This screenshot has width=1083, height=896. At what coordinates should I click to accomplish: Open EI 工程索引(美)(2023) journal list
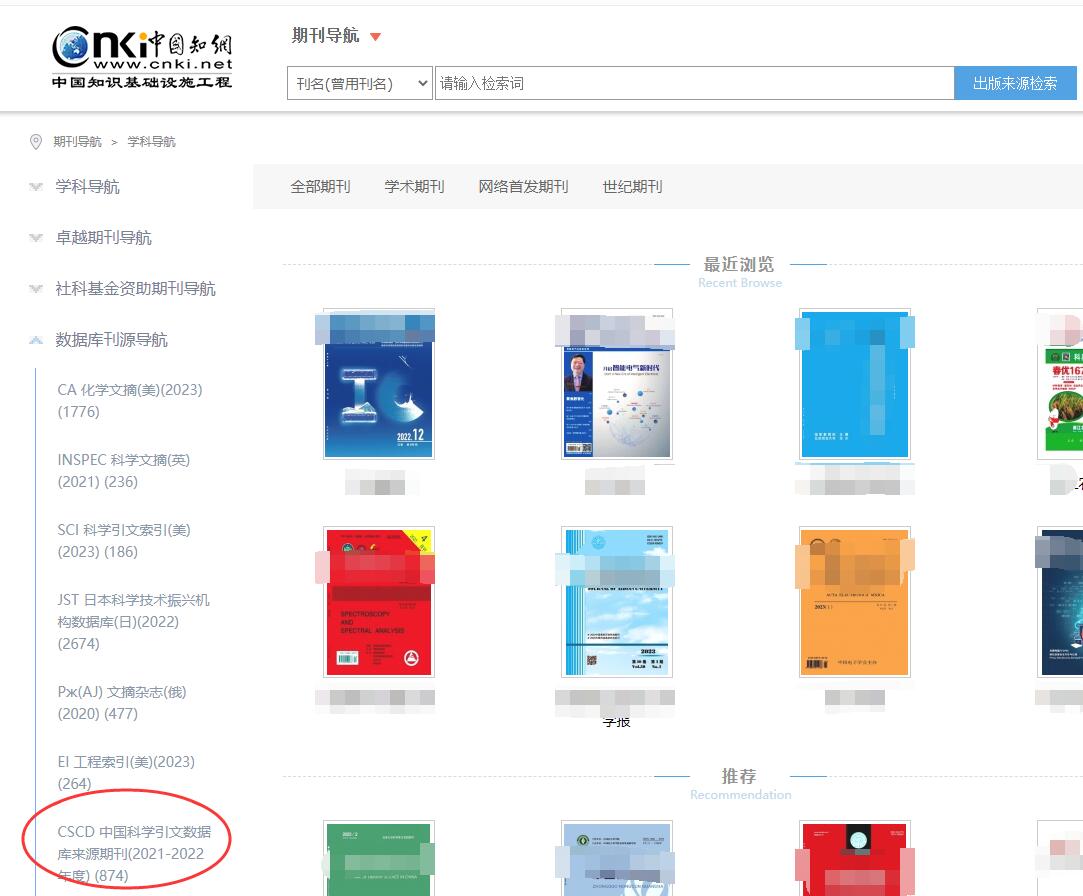pos(126,772)
